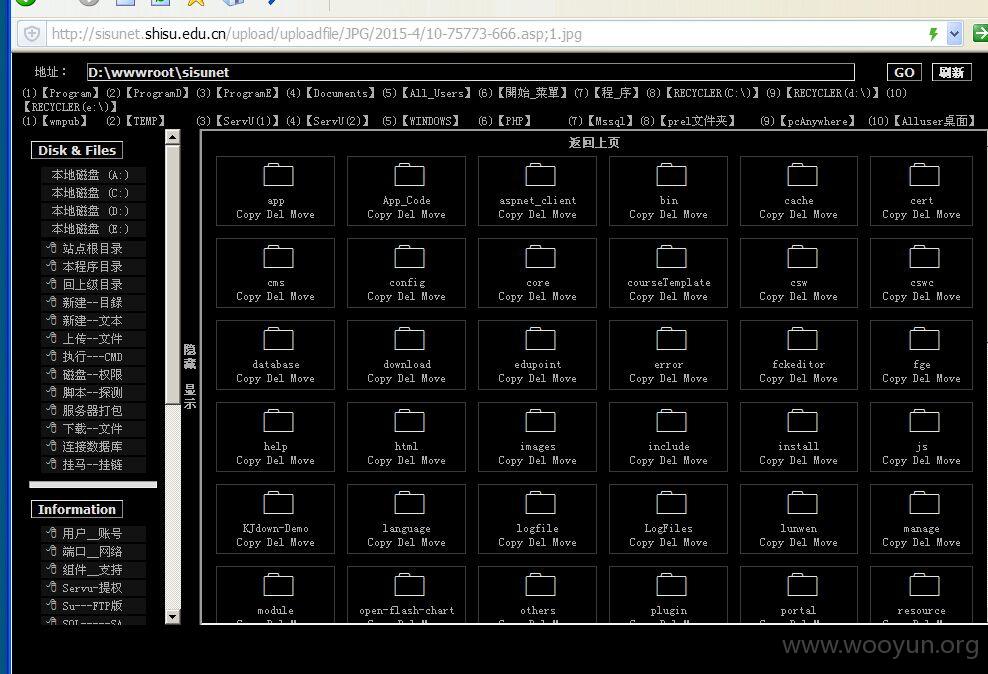Screen dimensions: 988x674
Task: Open 连接数据库 database menu item
Action: point(93,447)
